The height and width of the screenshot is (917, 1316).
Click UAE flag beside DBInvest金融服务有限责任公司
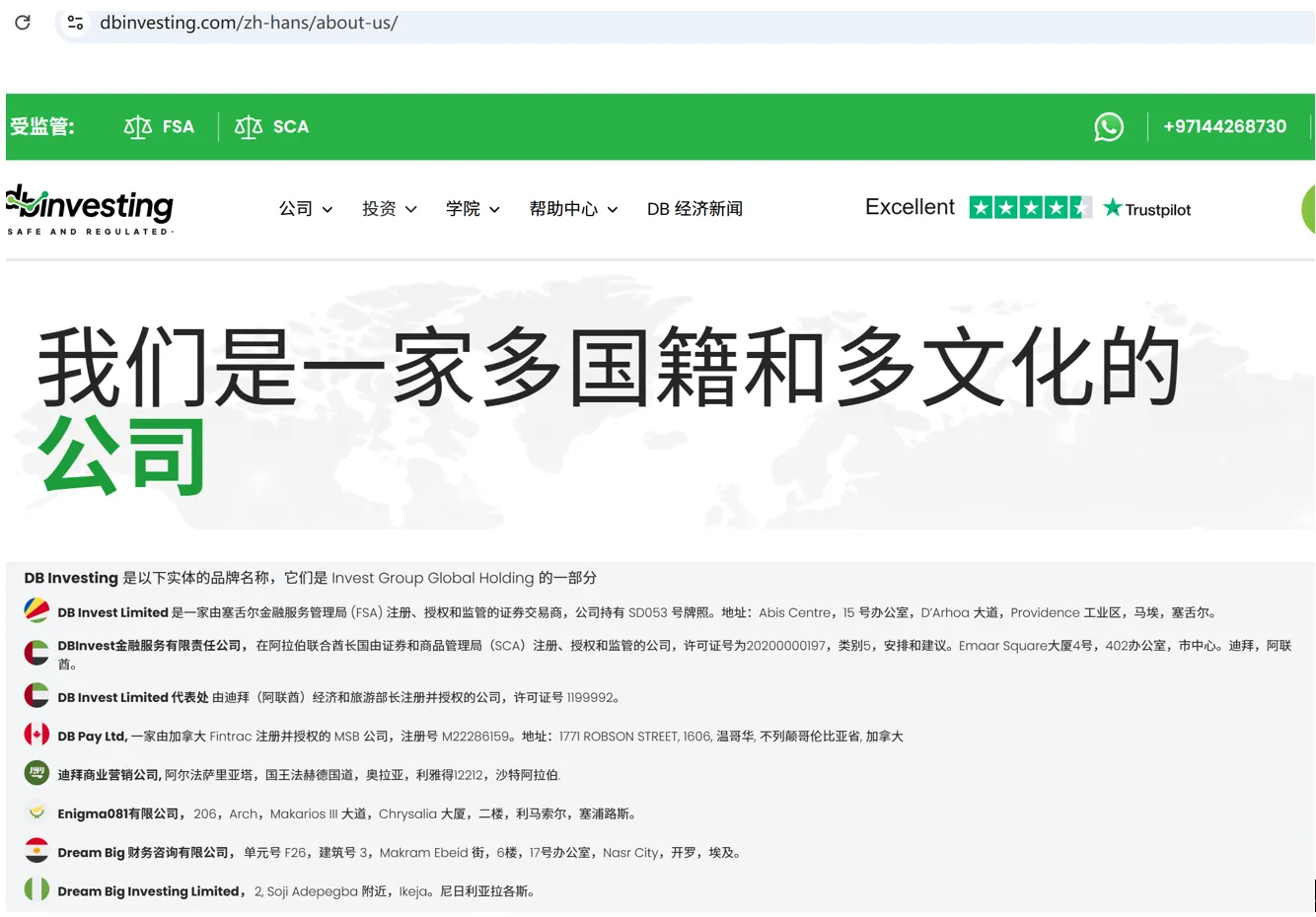point(37,652)
